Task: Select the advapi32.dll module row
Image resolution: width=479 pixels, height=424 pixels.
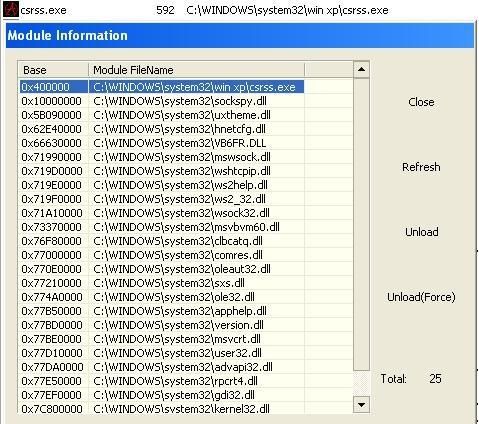Action: pos(186,367)
